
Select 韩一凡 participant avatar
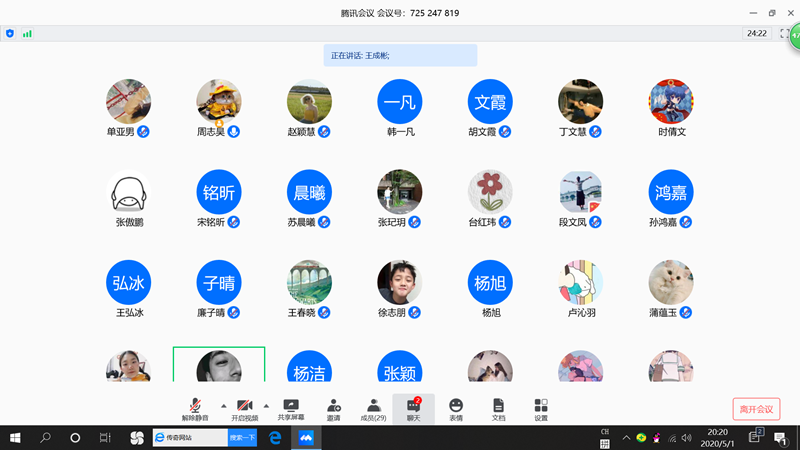point(400,101)
